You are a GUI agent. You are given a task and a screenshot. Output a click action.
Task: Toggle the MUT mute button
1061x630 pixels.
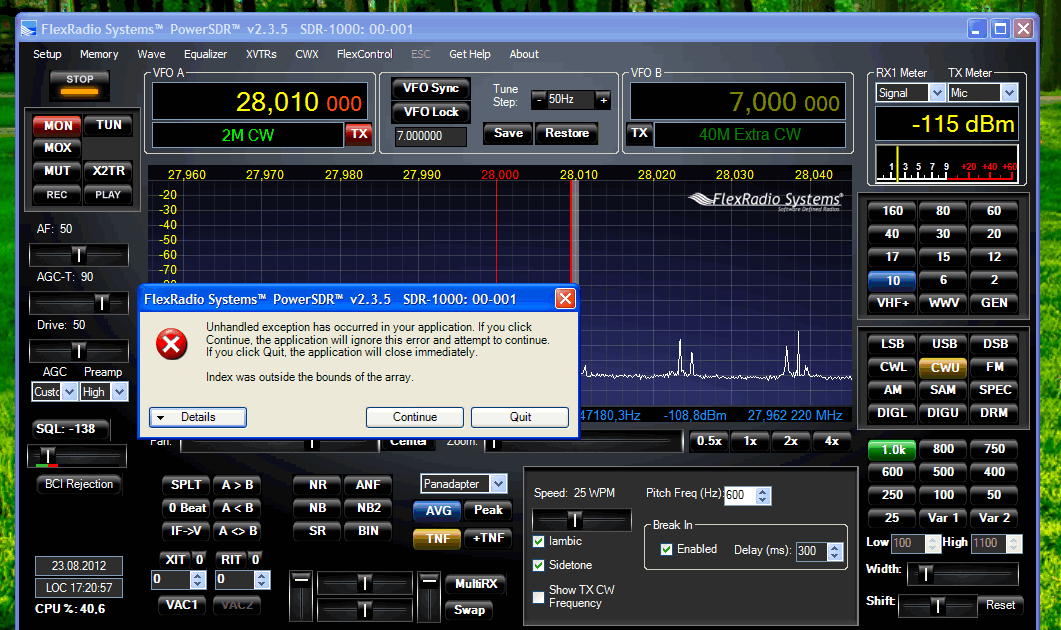click(58, 171)
